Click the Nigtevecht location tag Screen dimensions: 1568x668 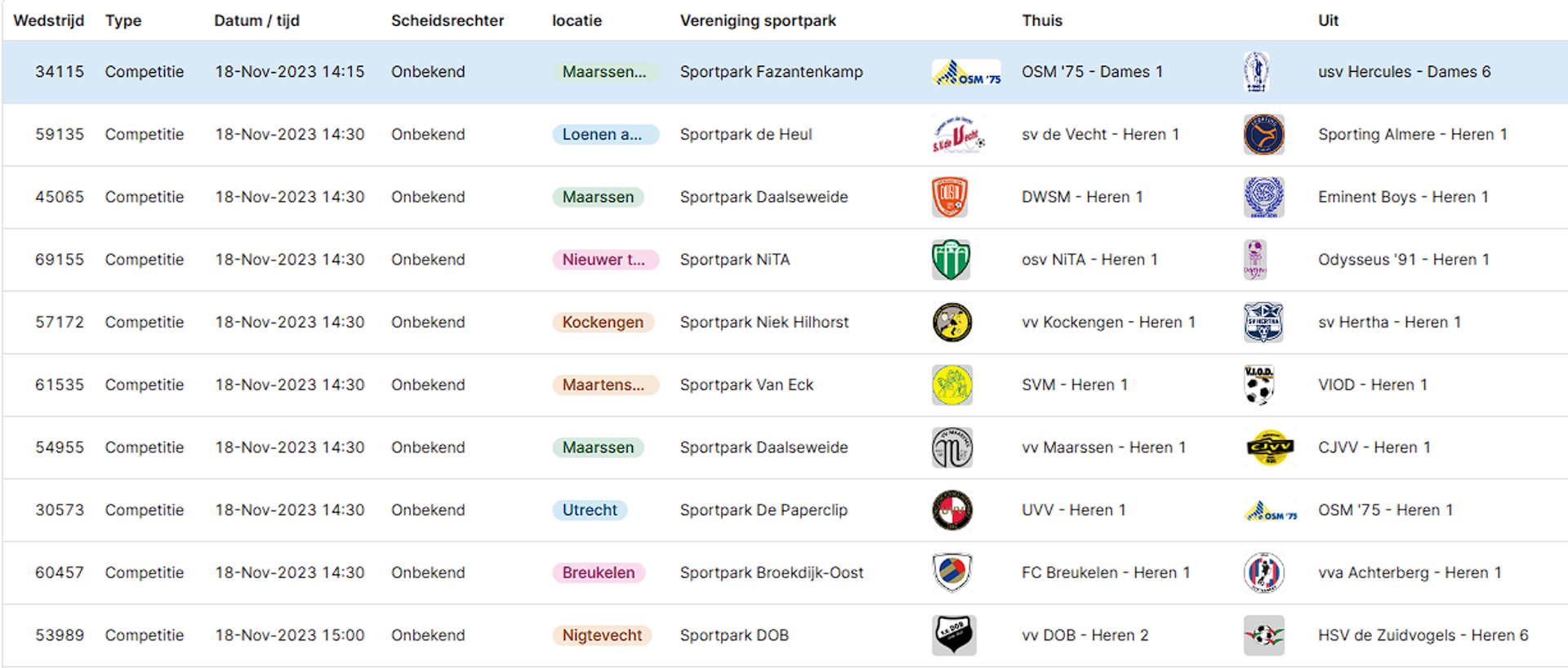(602, 635)
